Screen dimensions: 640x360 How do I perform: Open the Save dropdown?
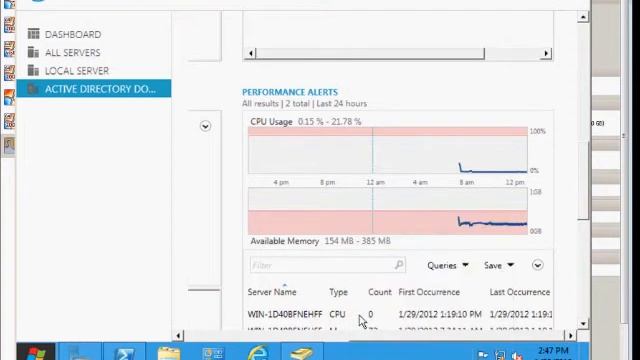click(x=499, y=265)
